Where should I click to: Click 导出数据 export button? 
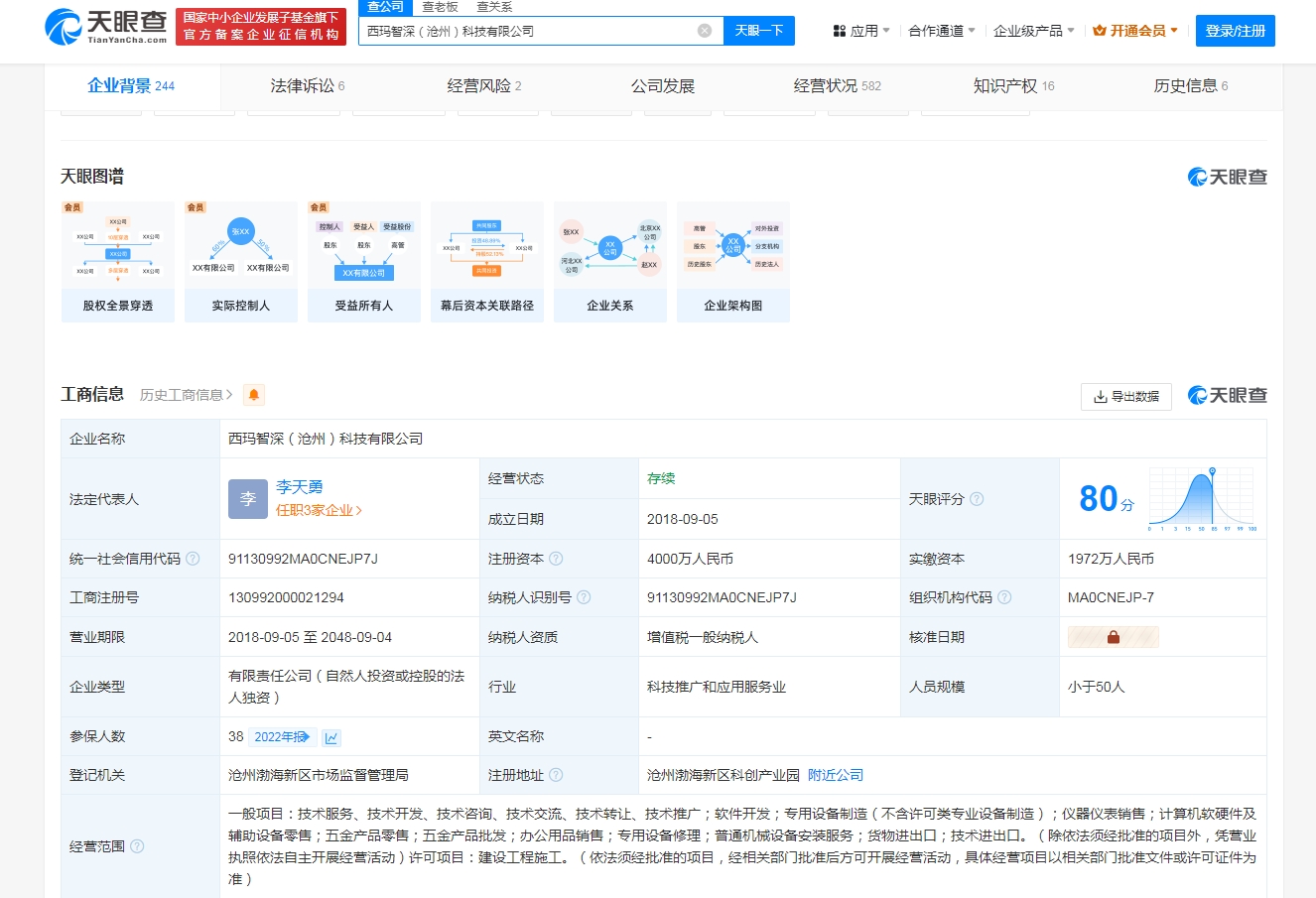[x=1126, y=396]
